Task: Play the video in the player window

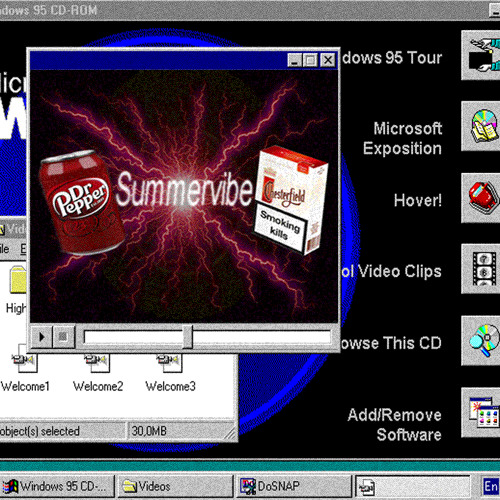Action: 42,337
